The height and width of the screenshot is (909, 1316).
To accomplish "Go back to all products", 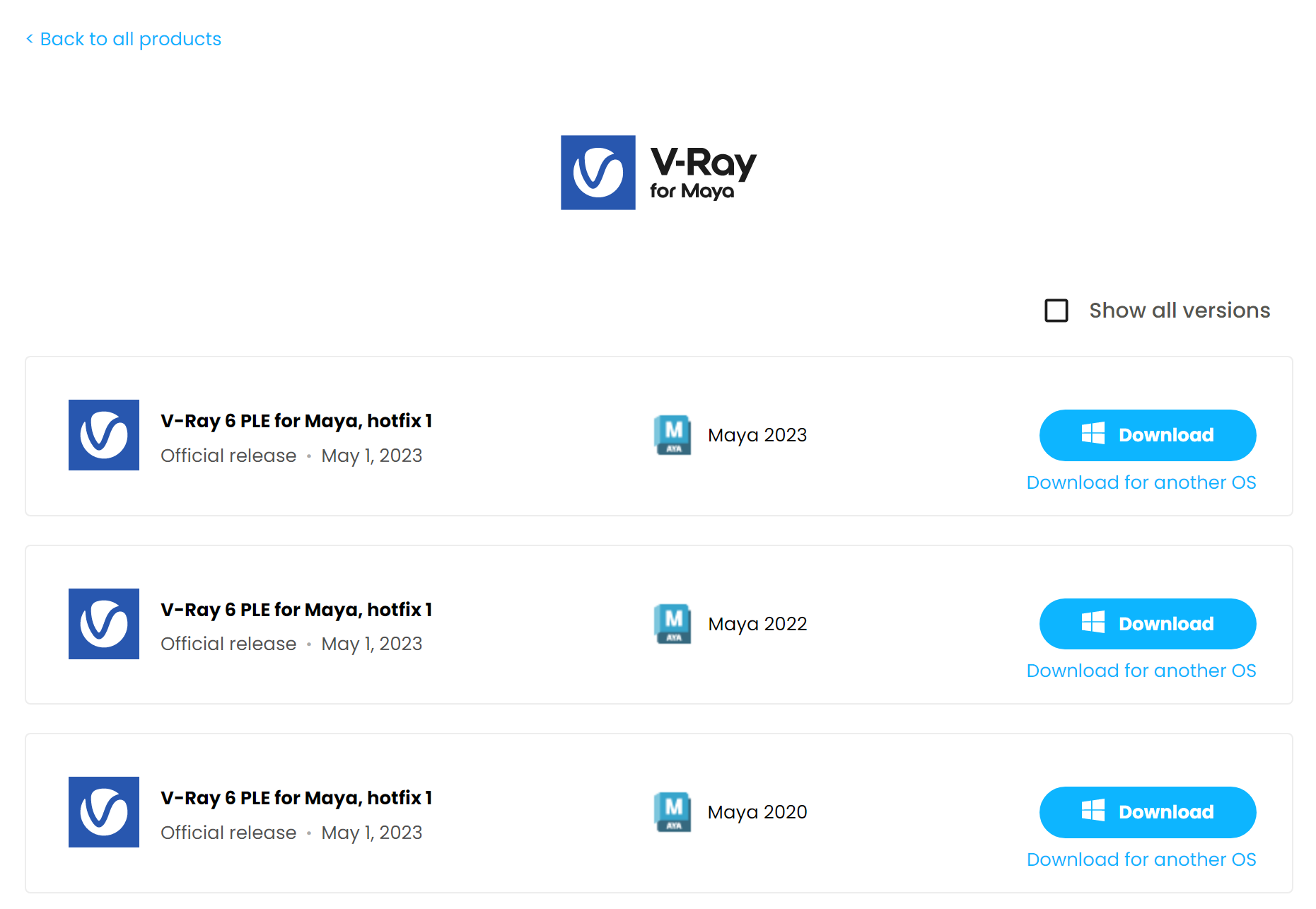I will tap(124, 39).
